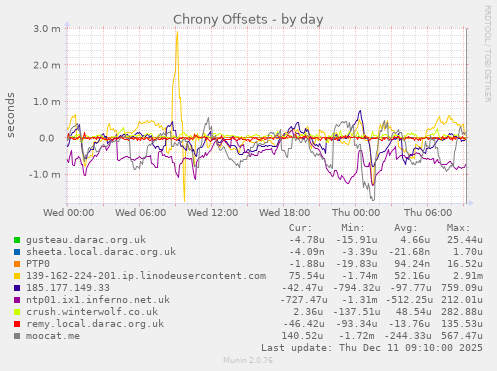497x371 pixels.
Task: Click the Last update timestamp line
Action: pyautogui.click(x=372, y=348)
